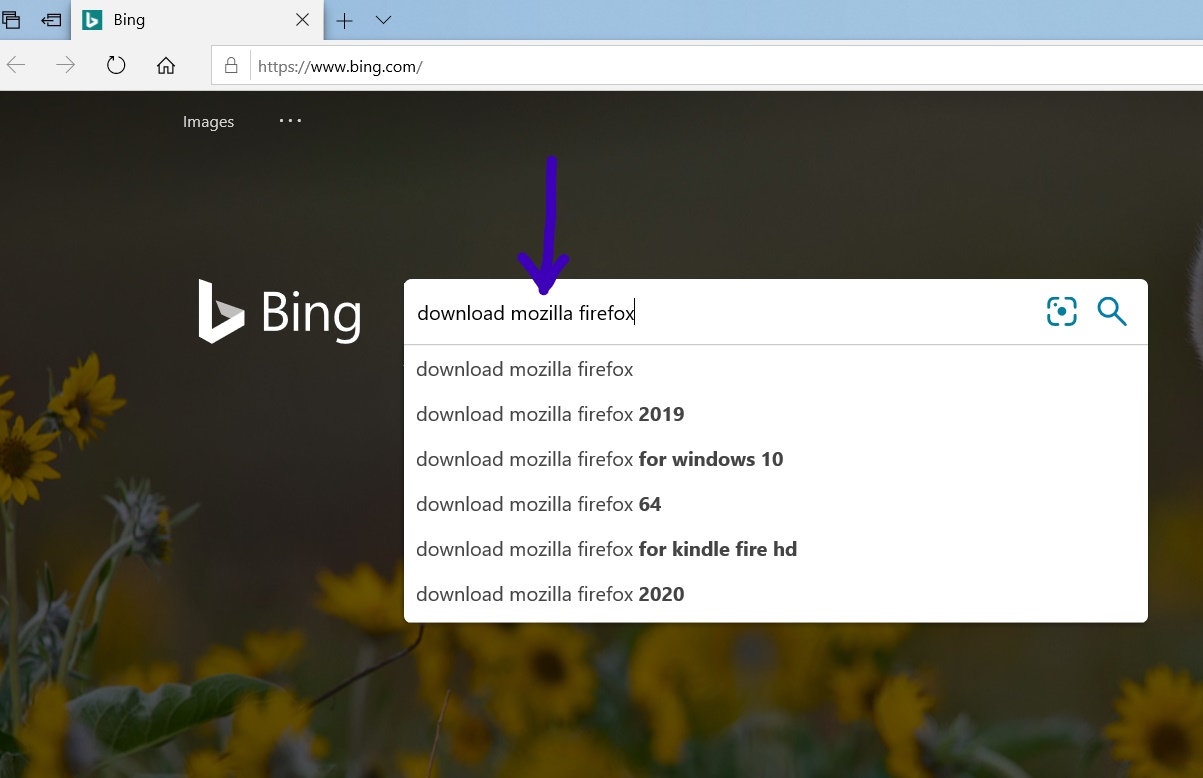Screen dimensions: 1203x778
Task: Close the Bing tab
Action: coord(303,20)
